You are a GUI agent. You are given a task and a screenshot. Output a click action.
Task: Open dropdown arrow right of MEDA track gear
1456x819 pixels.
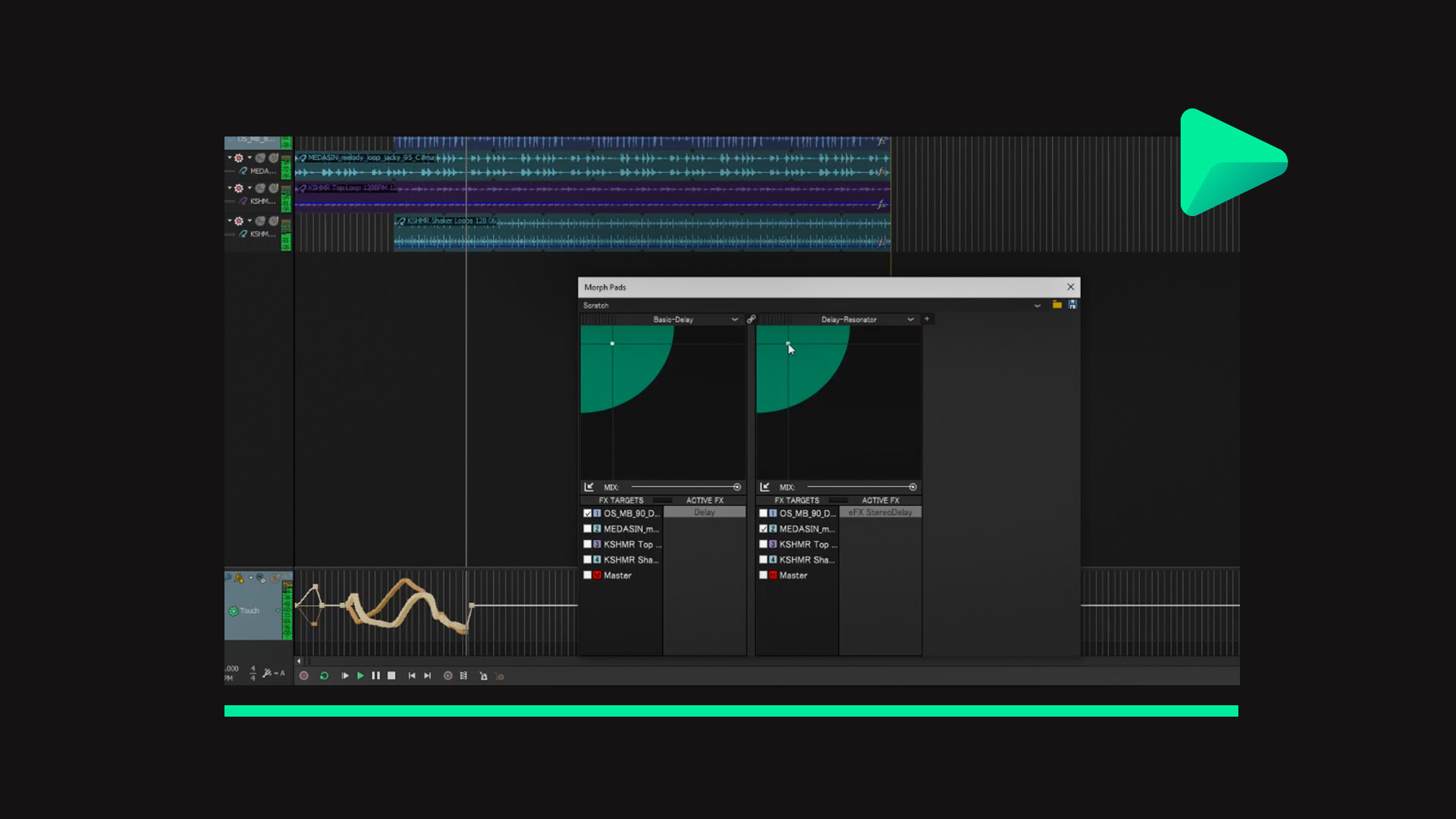pos(249,158)
